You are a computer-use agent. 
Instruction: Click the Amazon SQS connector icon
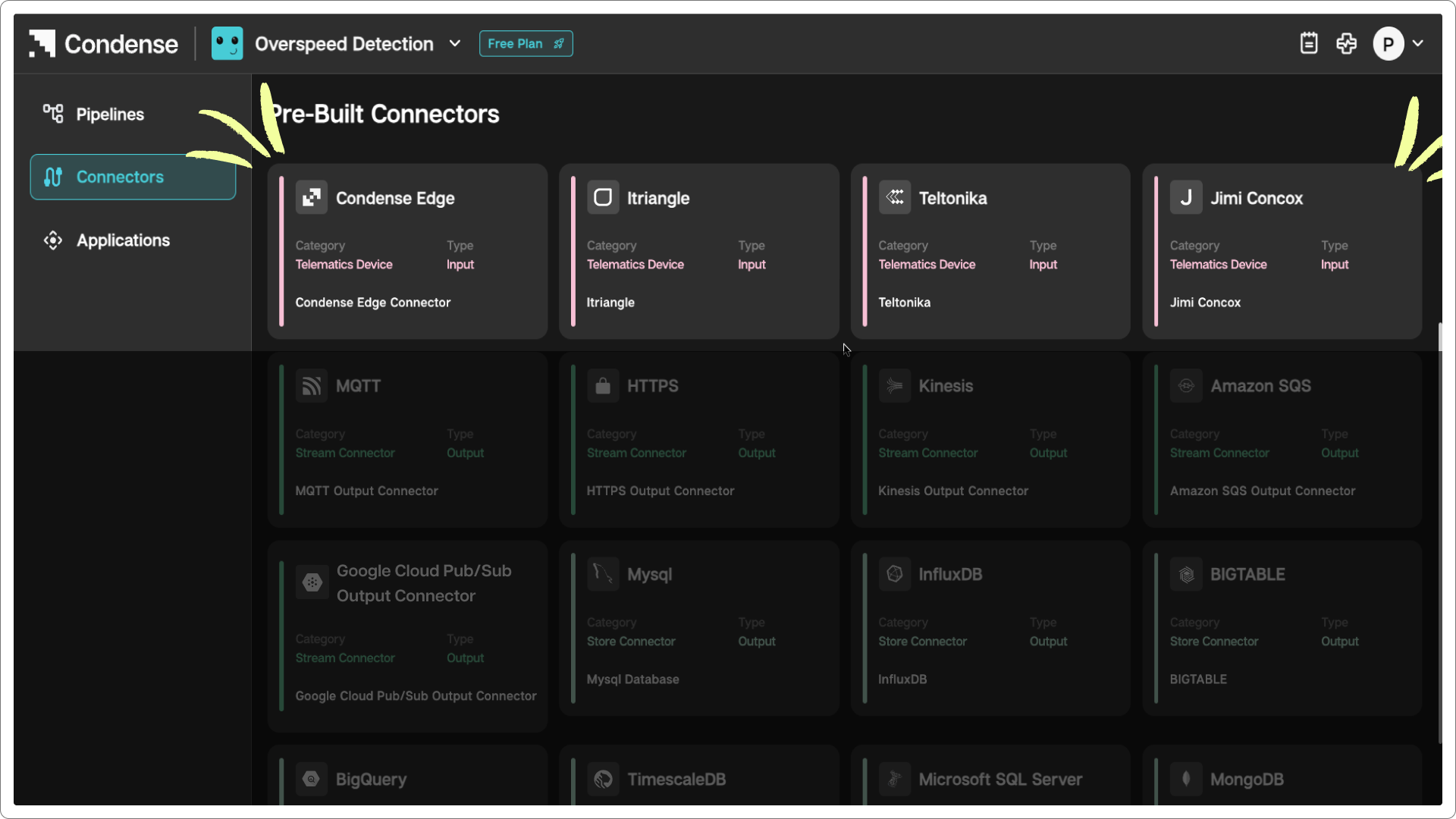(1186, 386)
